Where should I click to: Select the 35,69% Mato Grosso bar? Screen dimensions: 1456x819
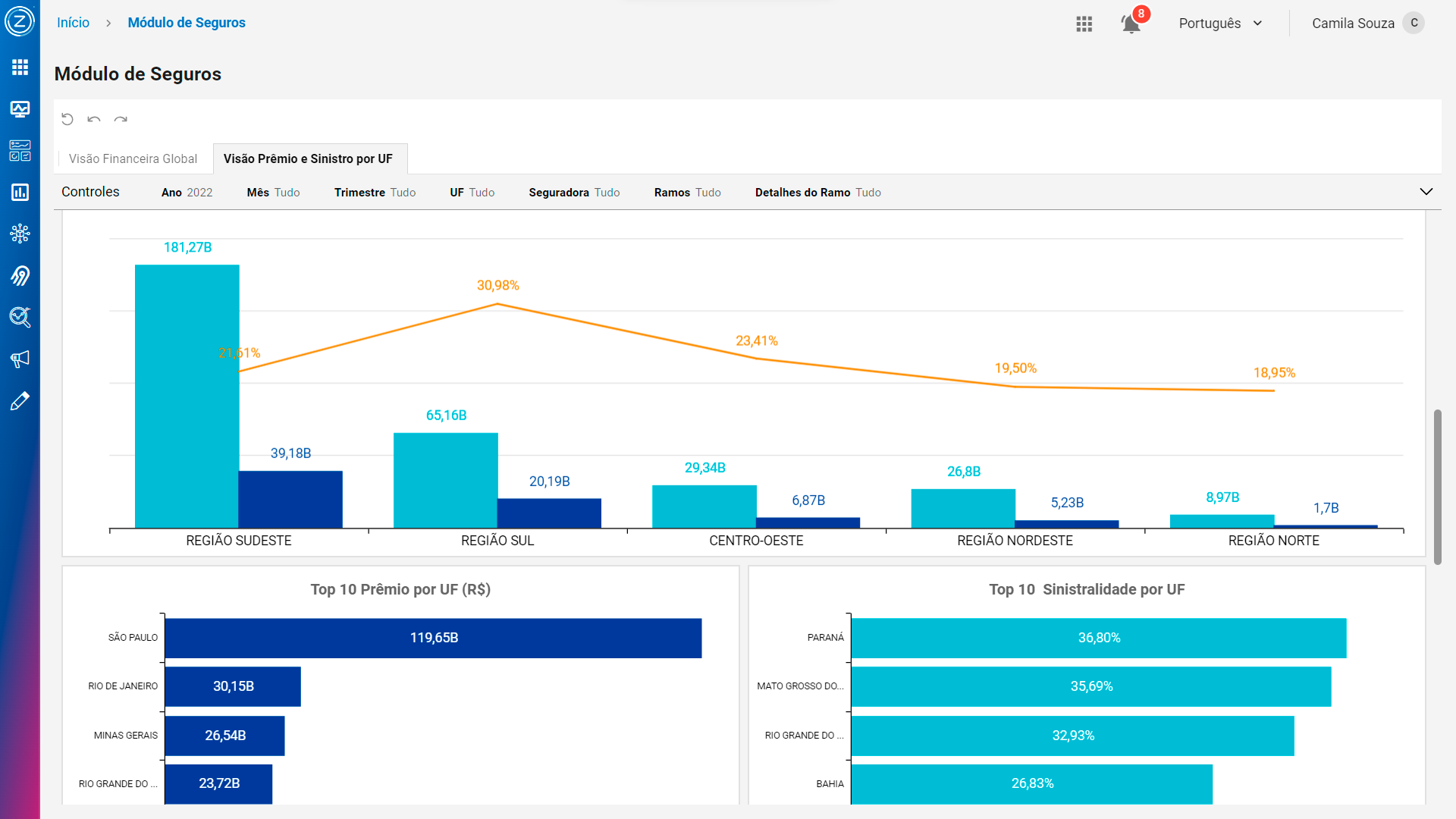coord(1091,686)
